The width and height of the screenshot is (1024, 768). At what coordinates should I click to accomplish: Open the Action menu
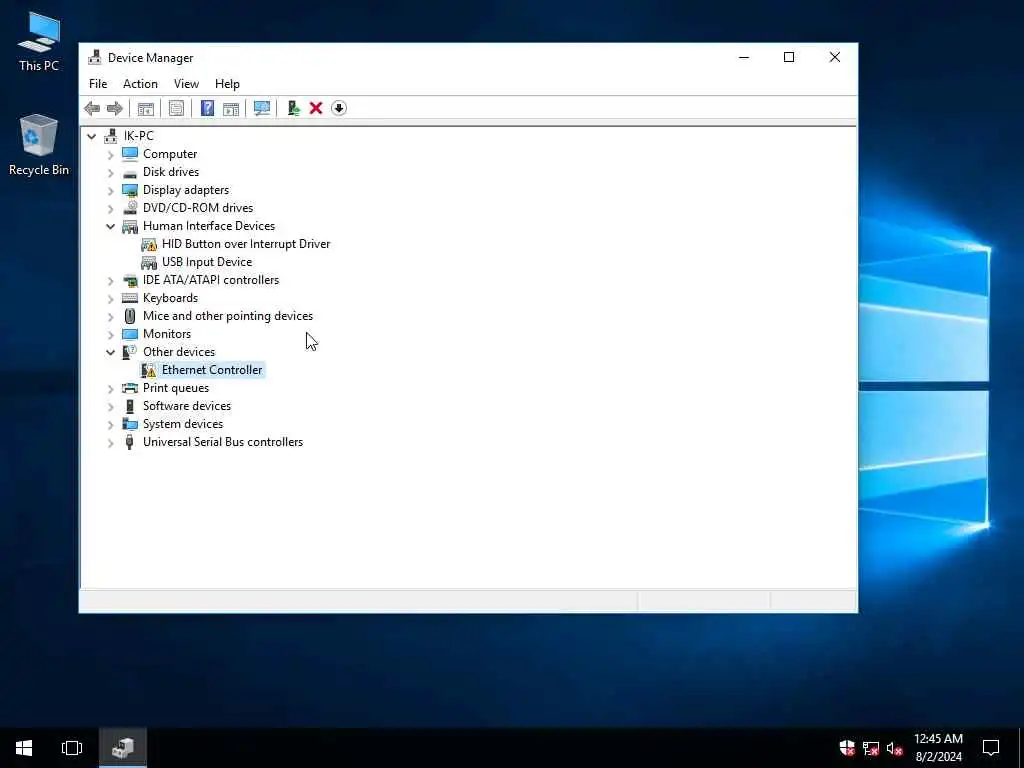tap(140, 84)
